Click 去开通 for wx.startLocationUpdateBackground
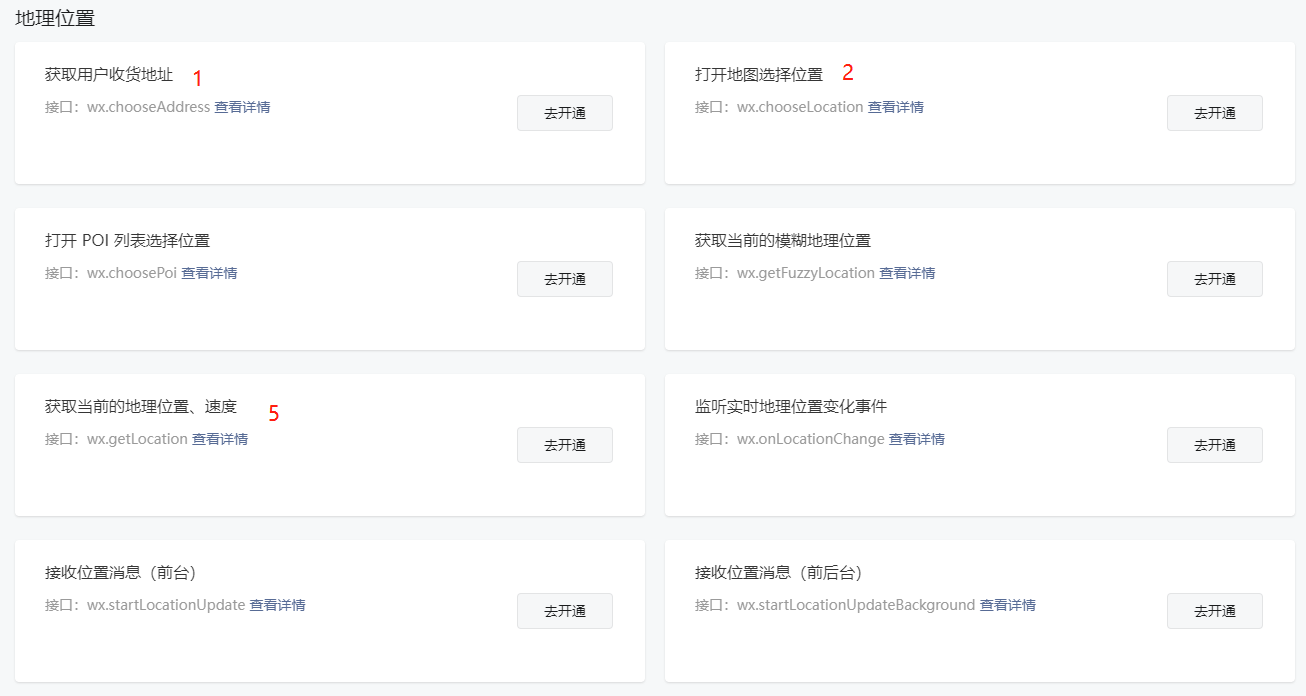The width and height of the screenshot is (1306, 696). coord(1214,610)
